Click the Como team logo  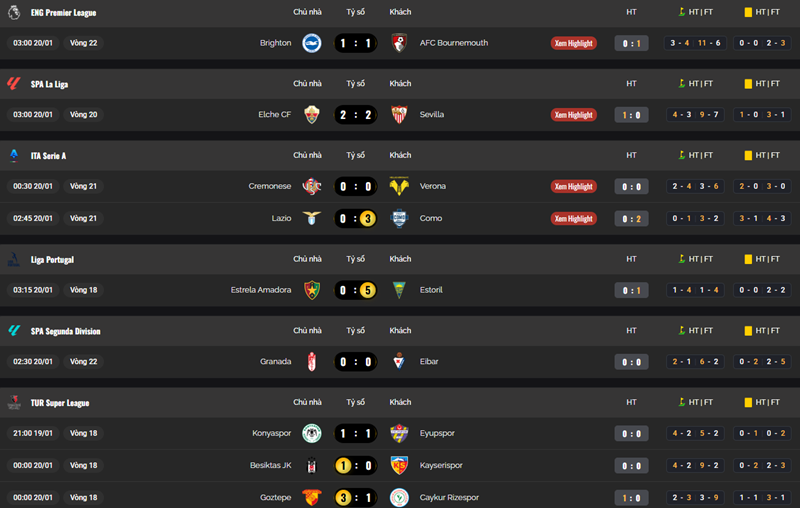tap(399, 218)
